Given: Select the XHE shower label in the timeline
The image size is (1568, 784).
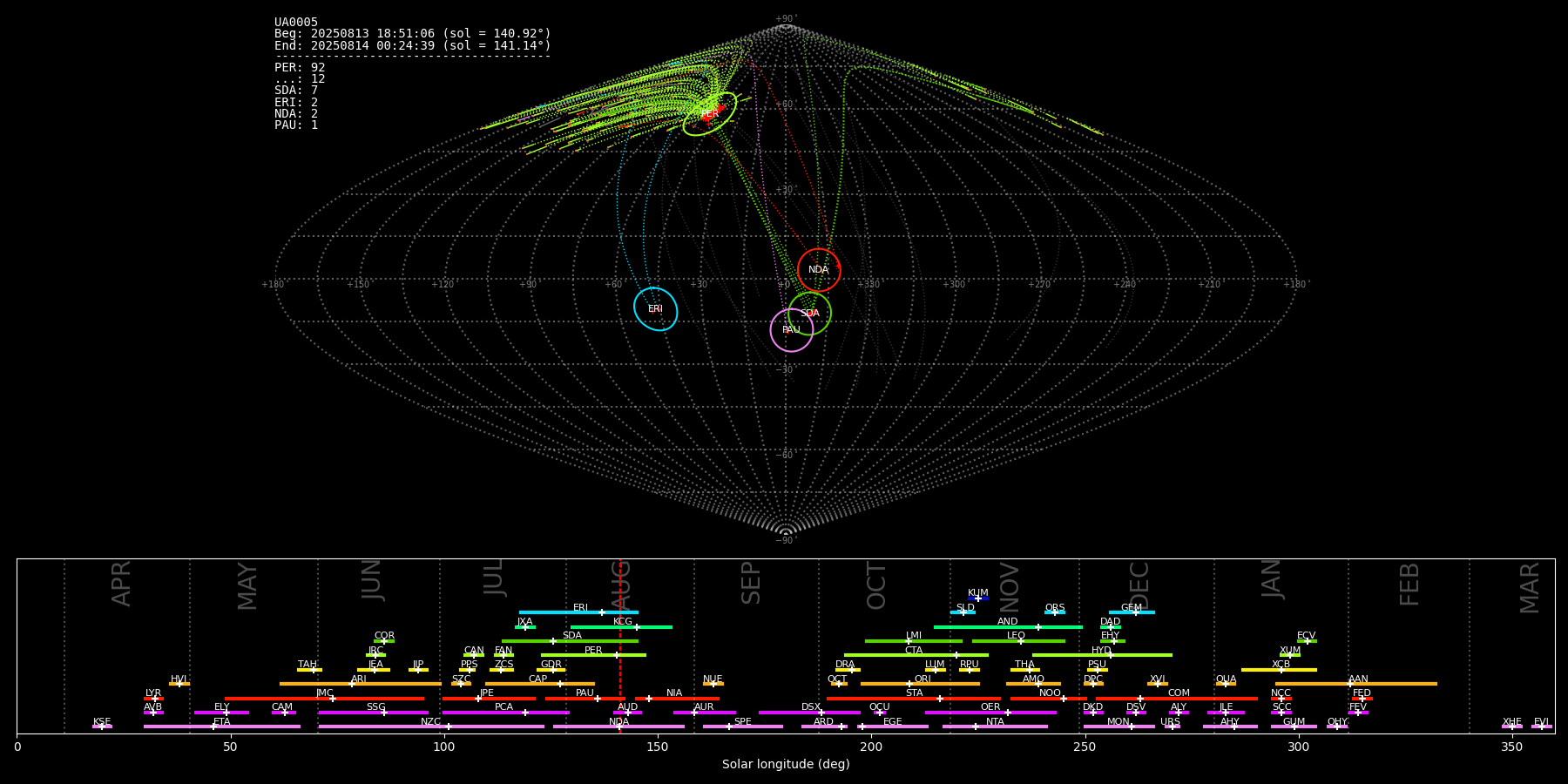Looking at the screenshot, I should 1512,722.
